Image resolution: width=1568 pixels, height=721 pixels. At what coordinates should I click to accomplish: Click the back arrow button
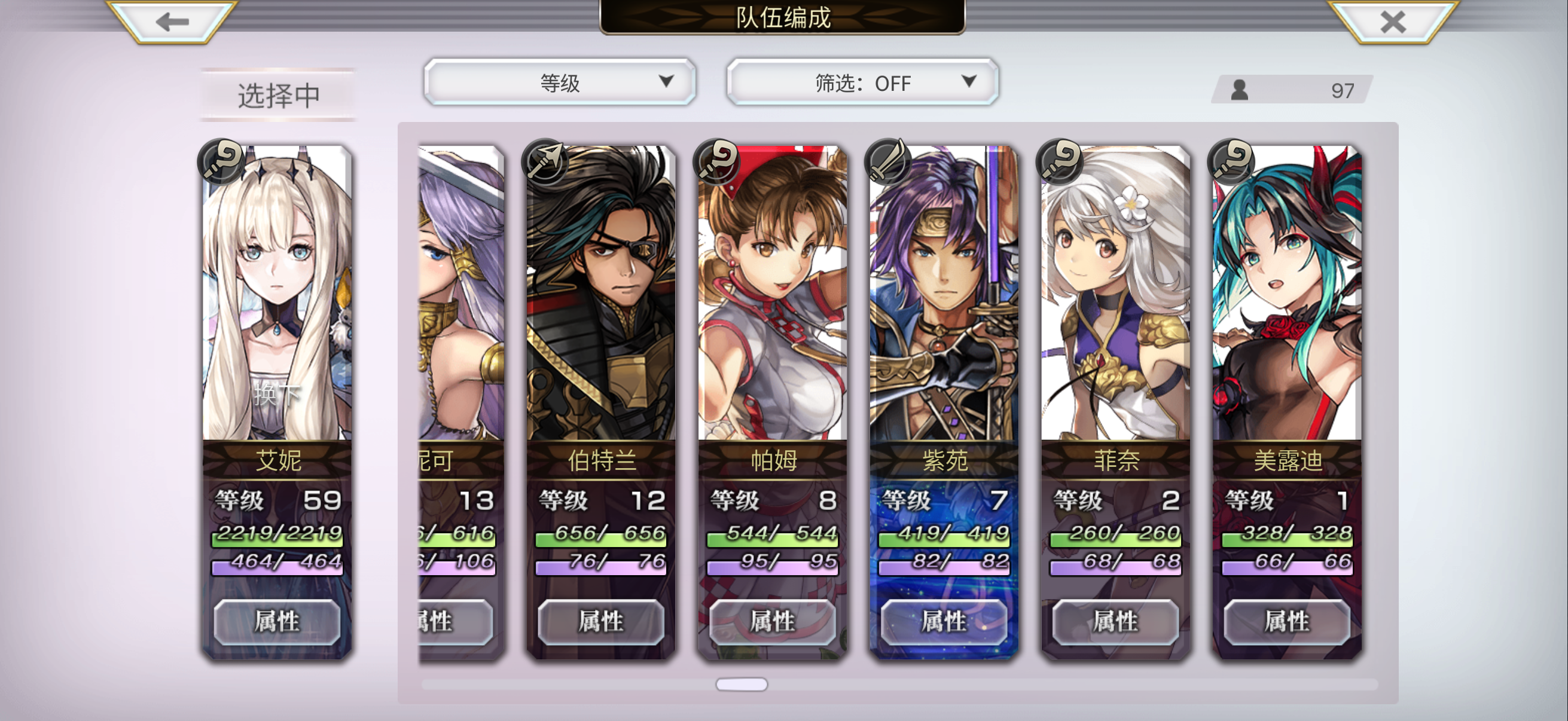pyautogui.click(x=172, y=22)
